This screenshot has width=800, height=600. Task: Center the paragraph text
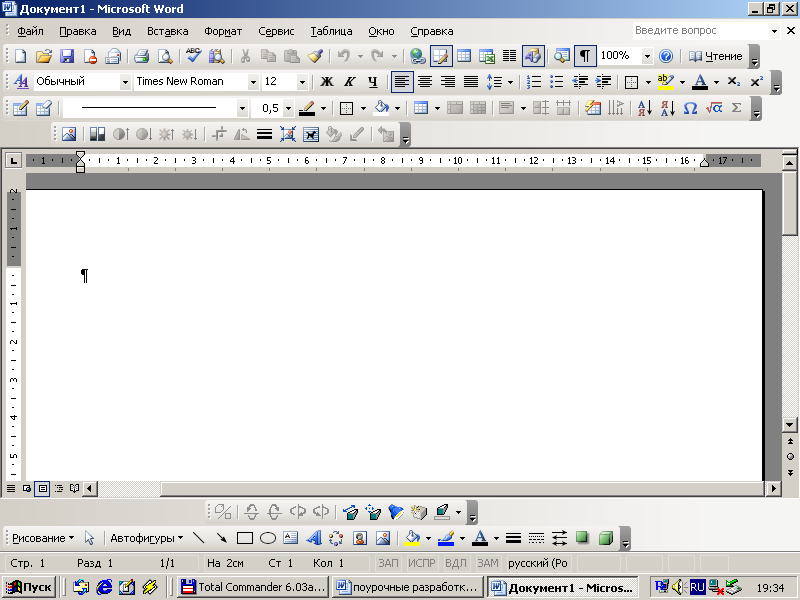425,82
